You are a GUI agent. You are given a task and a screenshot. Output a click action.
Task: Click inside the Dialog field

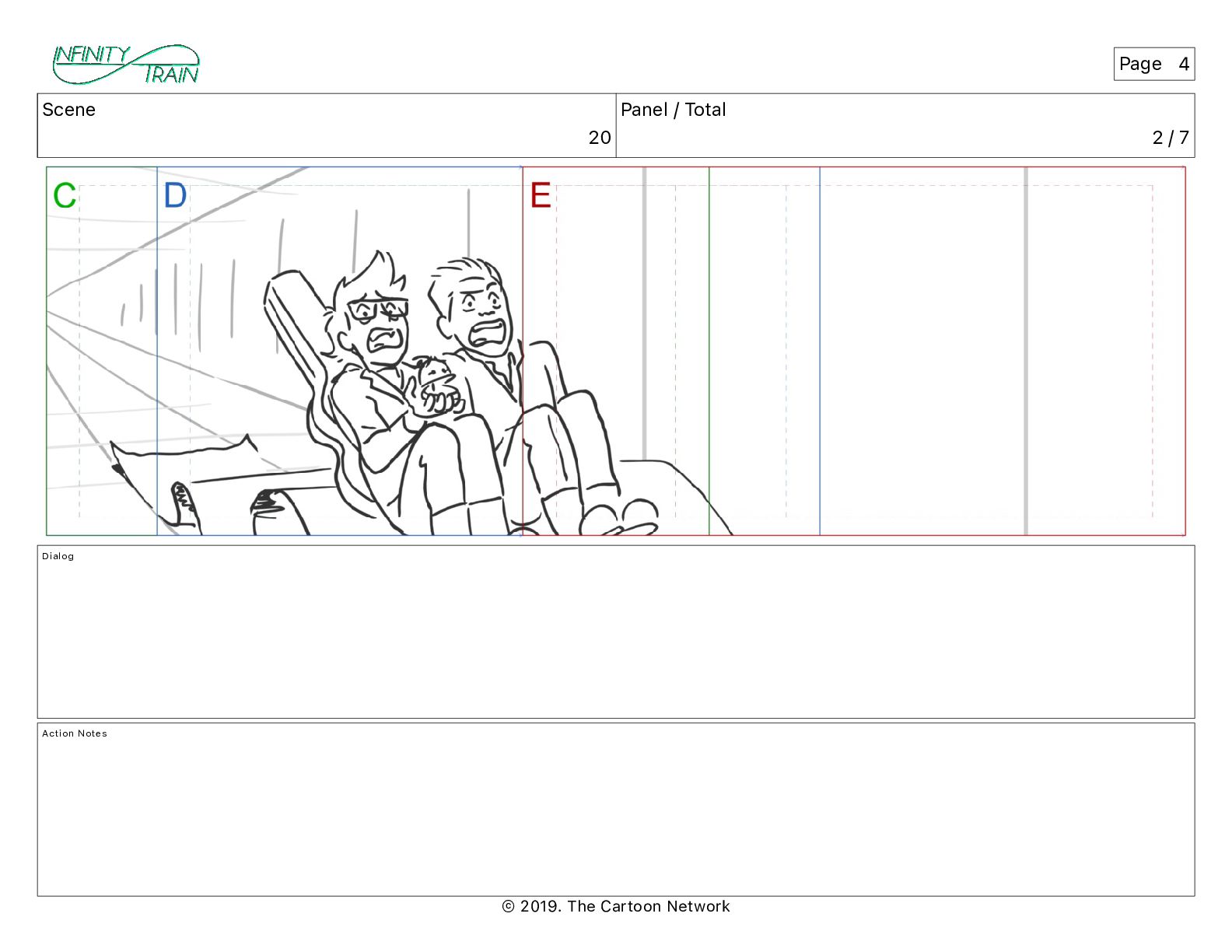pos(616,632)
